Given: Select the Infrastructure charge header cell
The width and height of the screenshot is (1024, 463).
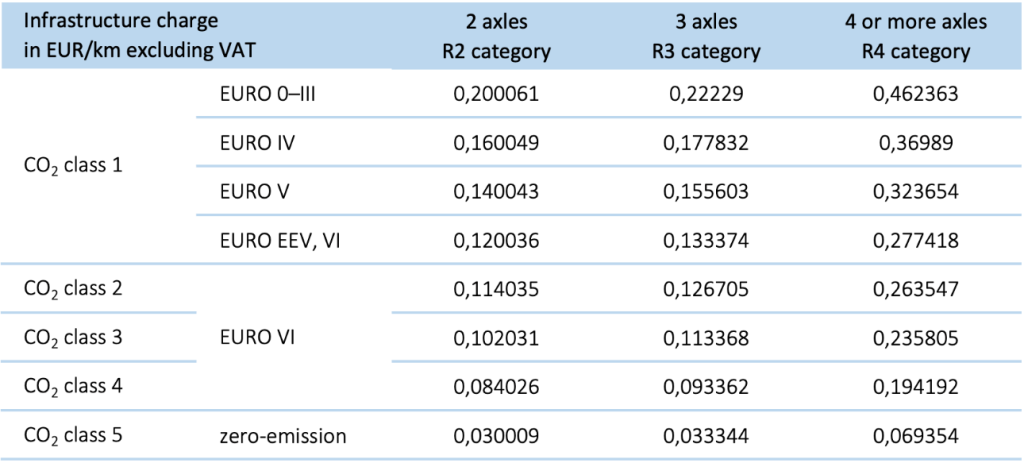Looking at the screenshot, I should point(132,36).
